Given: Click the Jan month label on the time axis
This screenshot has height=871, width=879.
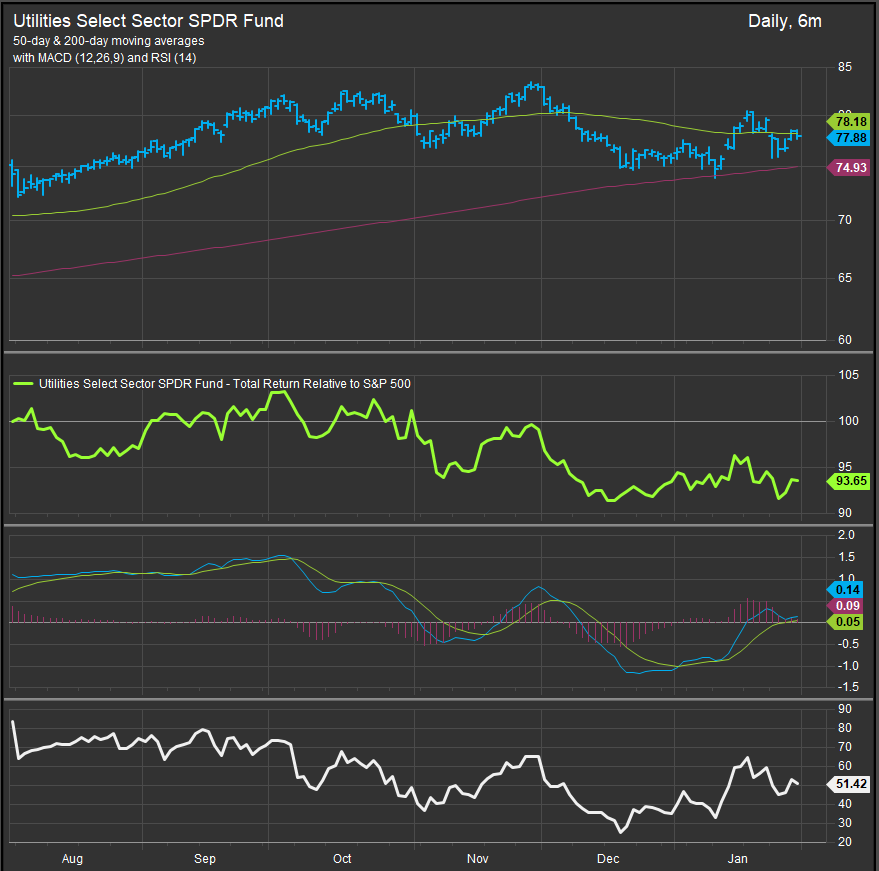Looking at the screenshot, I should (738, 859).
